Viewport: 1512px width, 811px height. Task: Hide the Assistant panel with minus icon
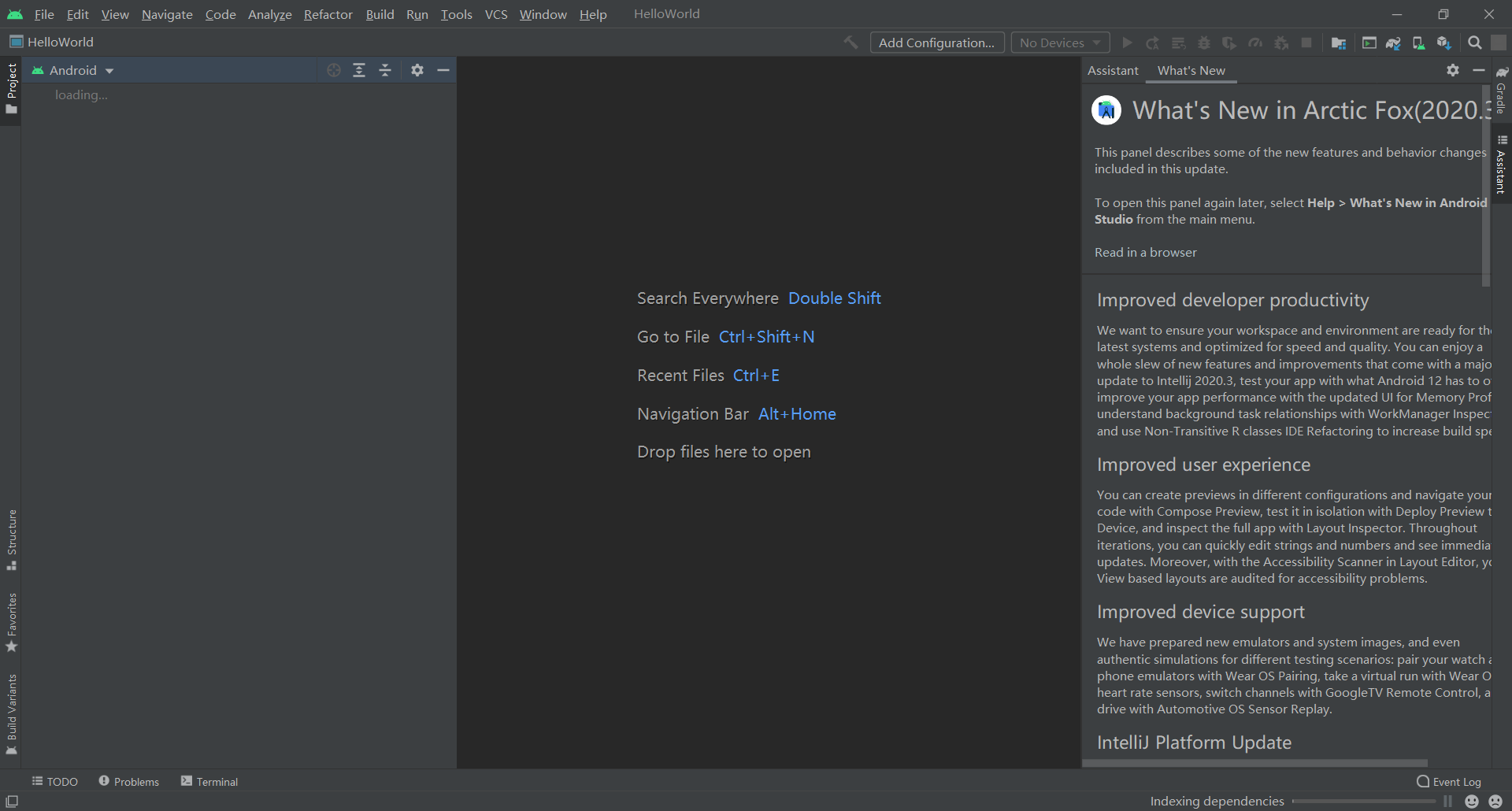(1479, 70)
